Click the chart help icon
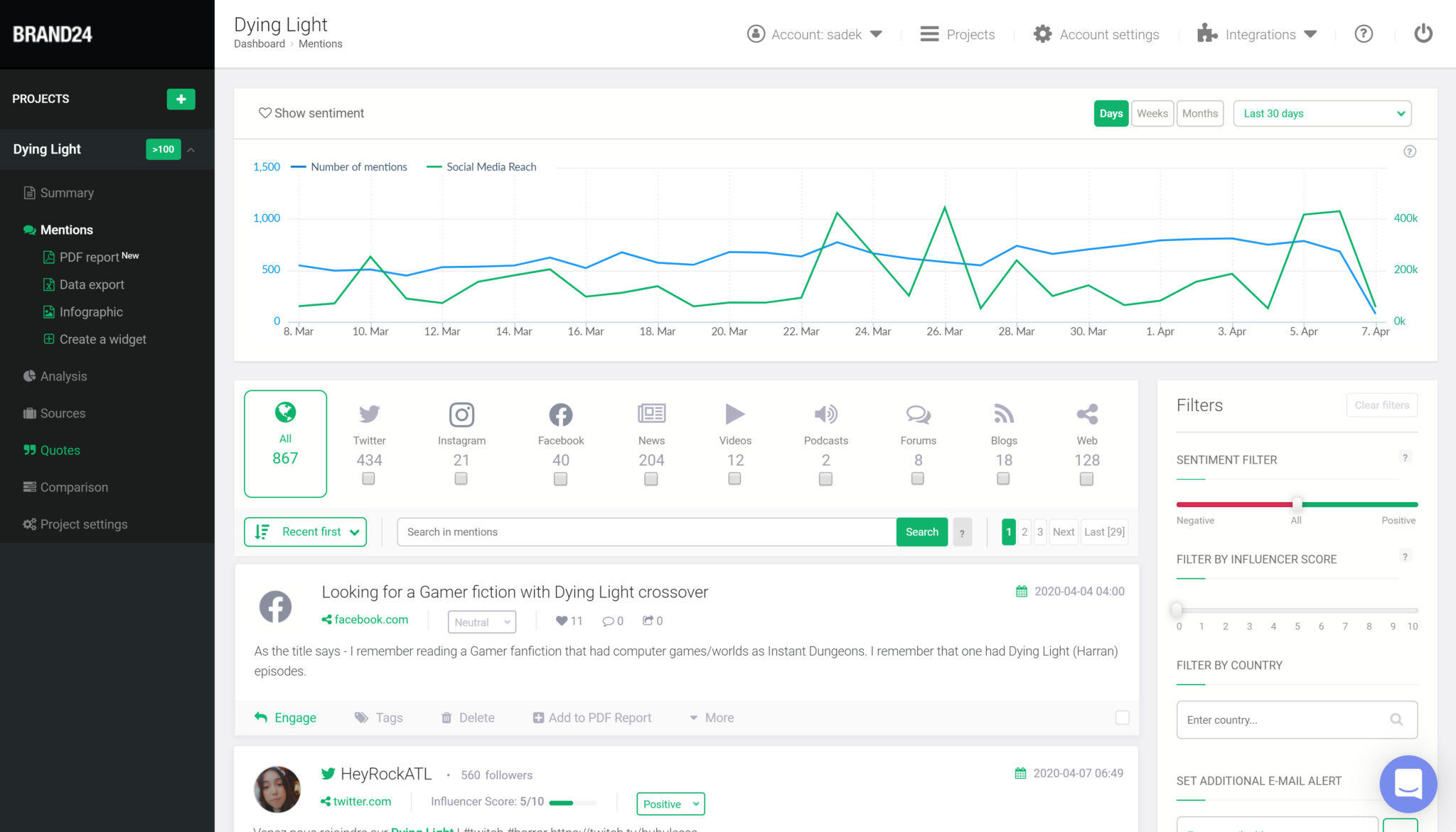 [x=1409, y=151]
